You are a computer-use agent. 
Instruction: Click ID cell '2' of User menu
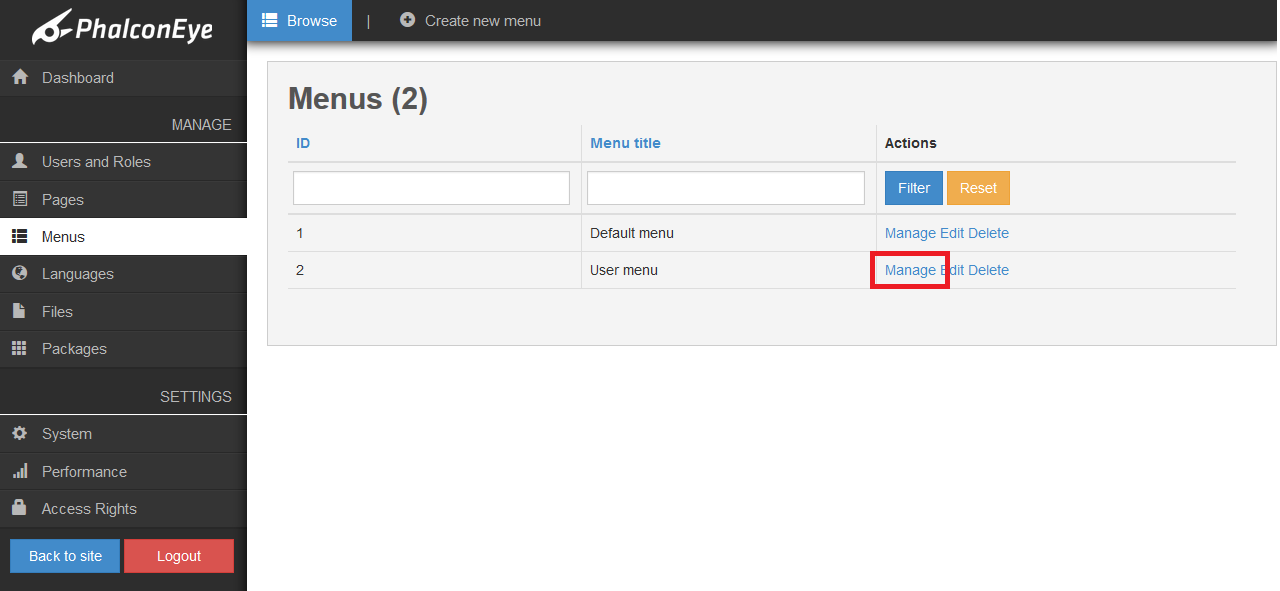435,270
